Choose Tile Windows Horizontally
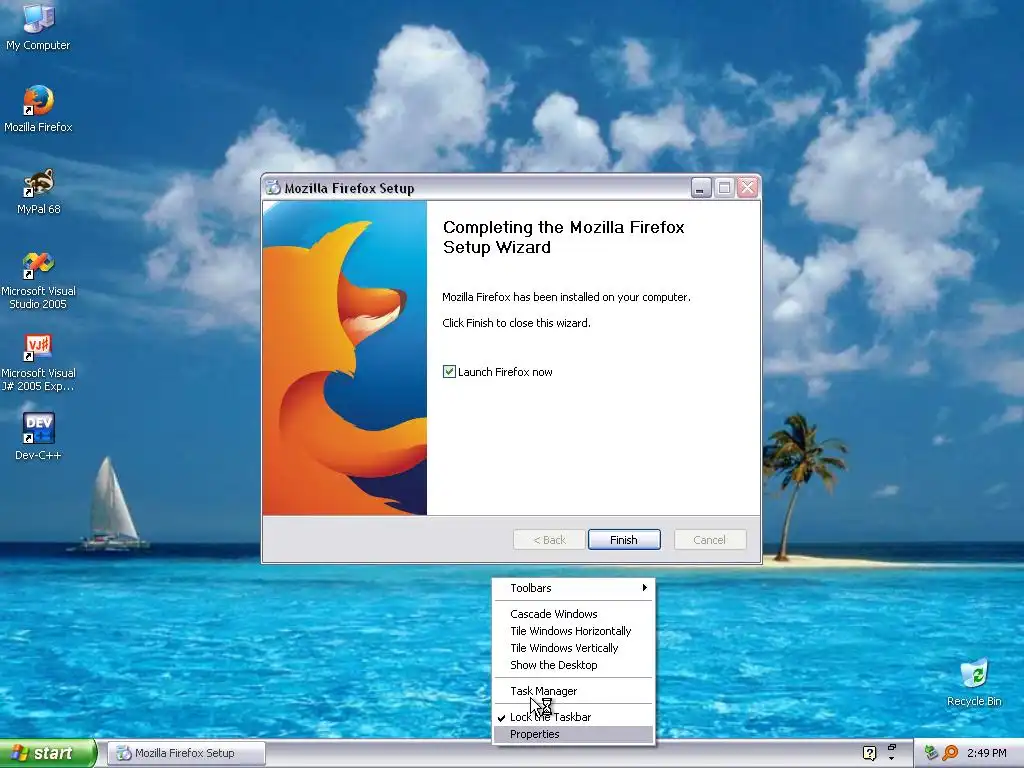 point(573,631)
